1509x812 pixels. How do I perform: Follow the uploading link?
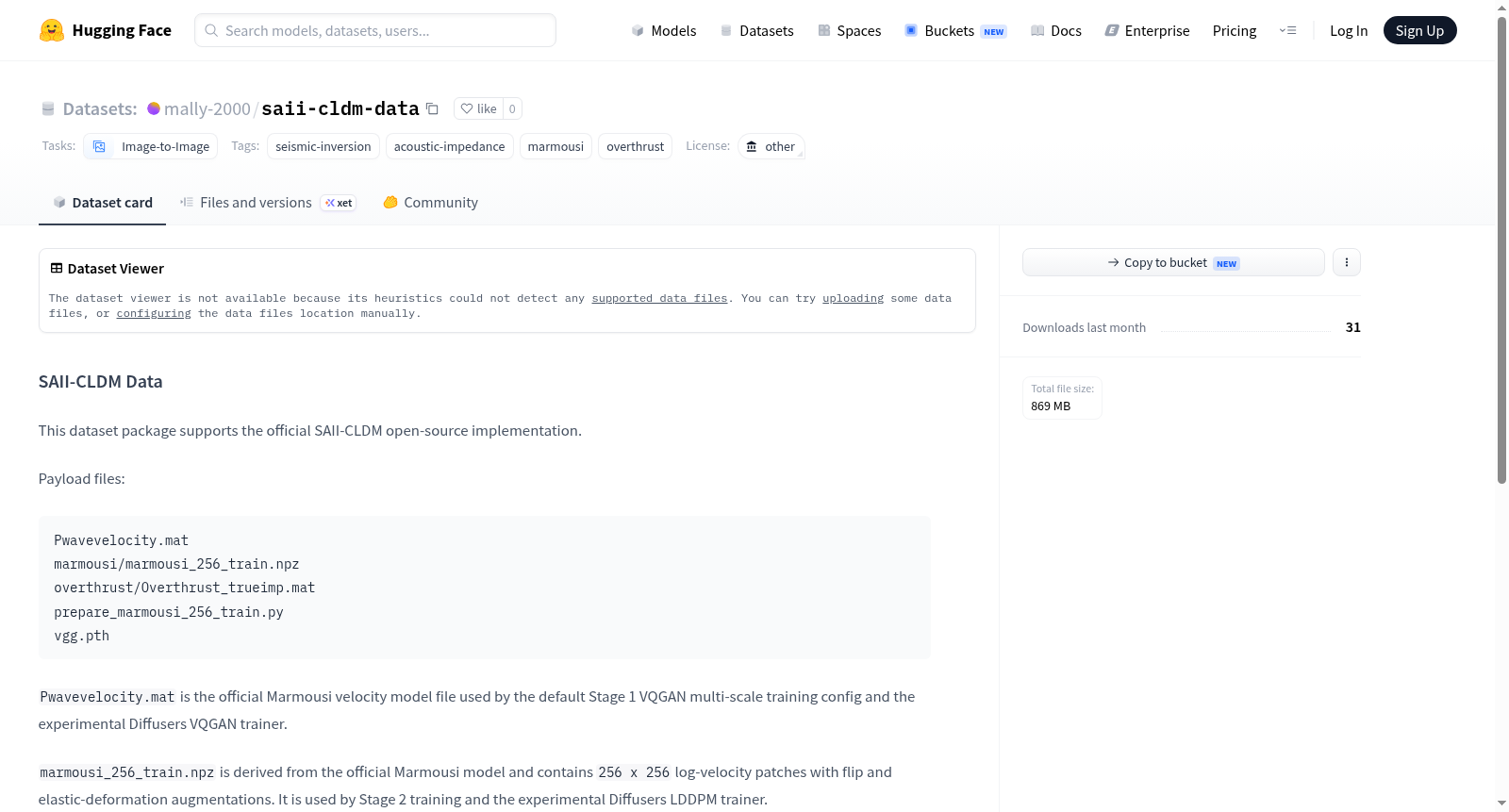[853, 298]
